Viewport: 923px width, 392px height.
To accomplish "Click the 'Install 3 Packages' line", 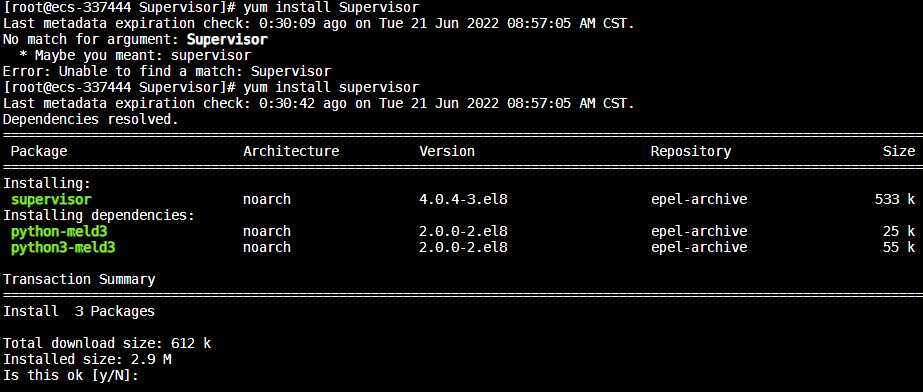I will click(x=79, y=311).
